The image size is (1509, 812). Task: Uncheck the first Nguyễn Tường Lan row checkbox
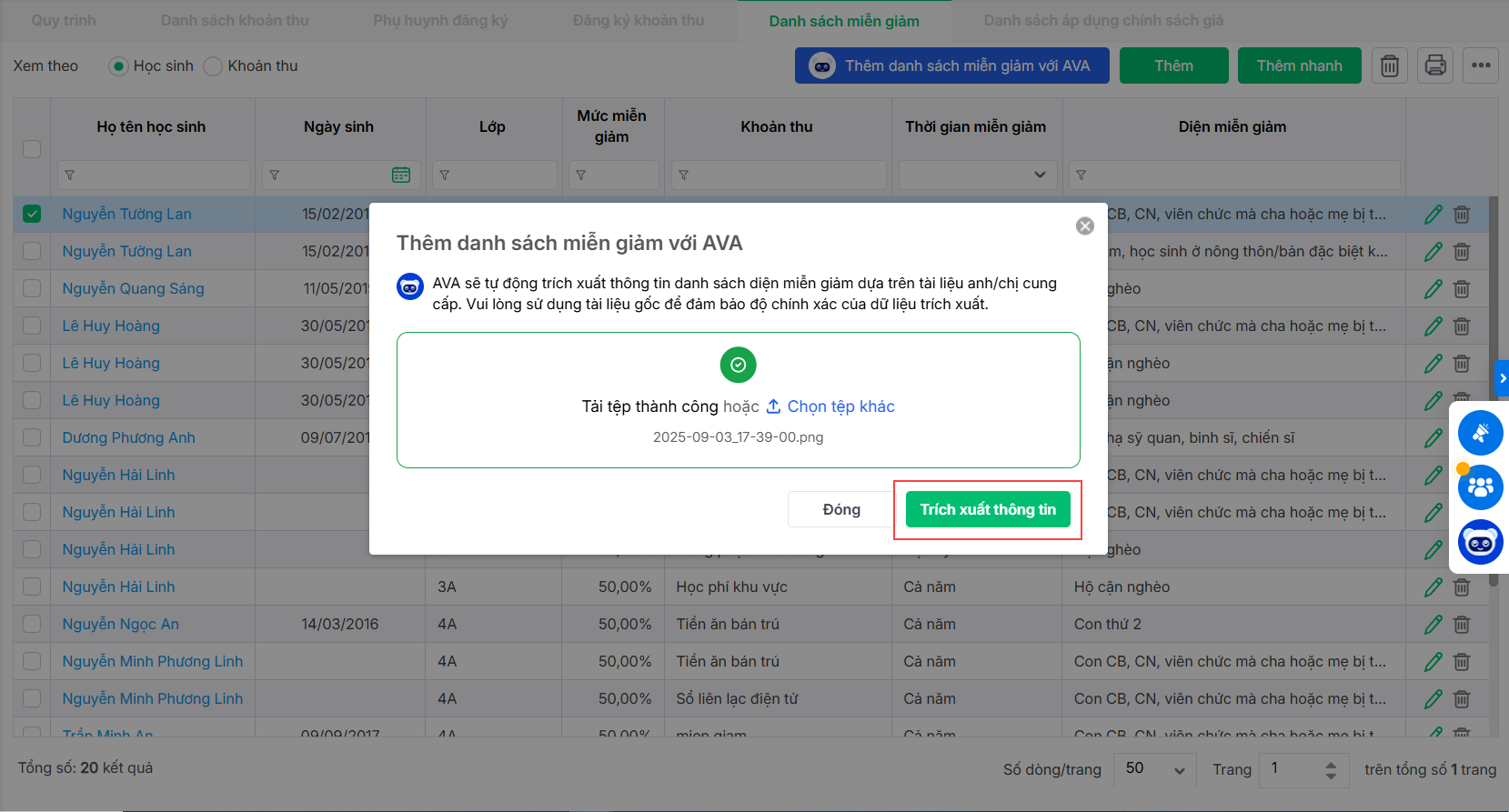[x=32, y=214]
